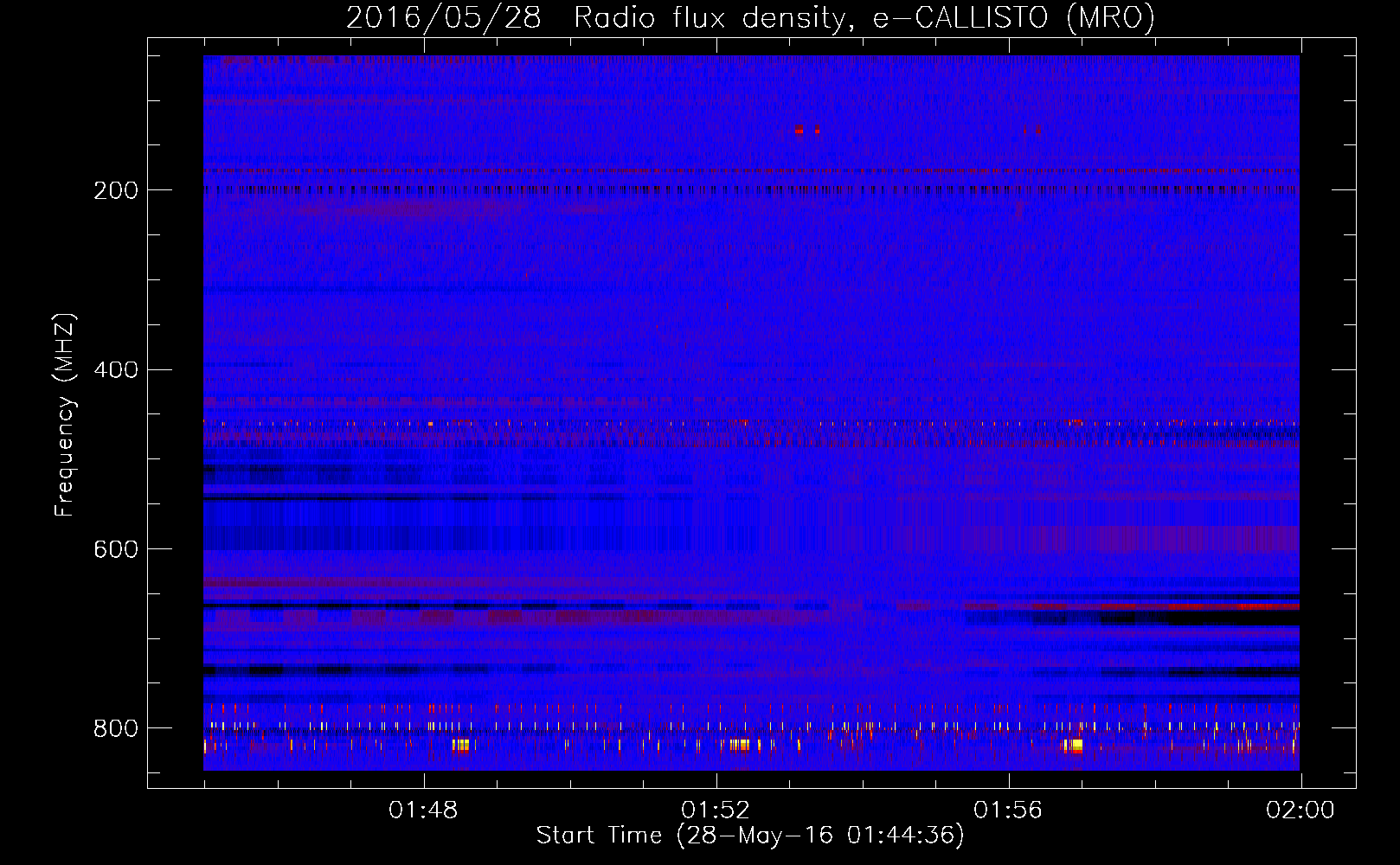Click the 600 frequency tick label

tap(116, 550)
